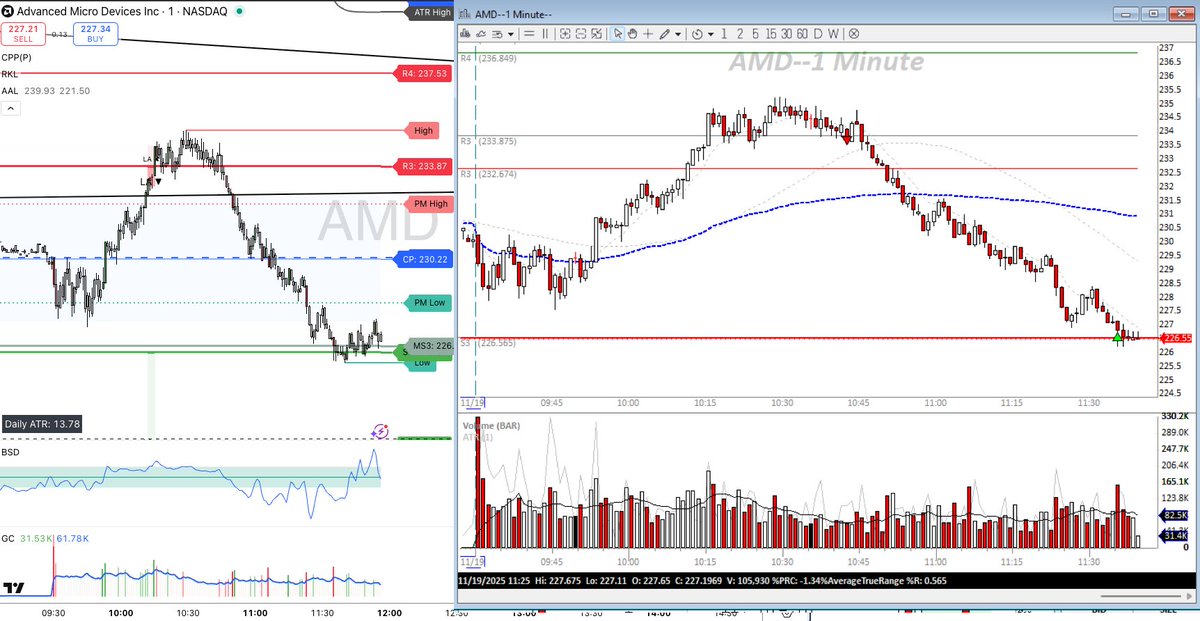Switch to the W weekly interval
Screen dimensions: 1200x621
(x=833, y=33)
